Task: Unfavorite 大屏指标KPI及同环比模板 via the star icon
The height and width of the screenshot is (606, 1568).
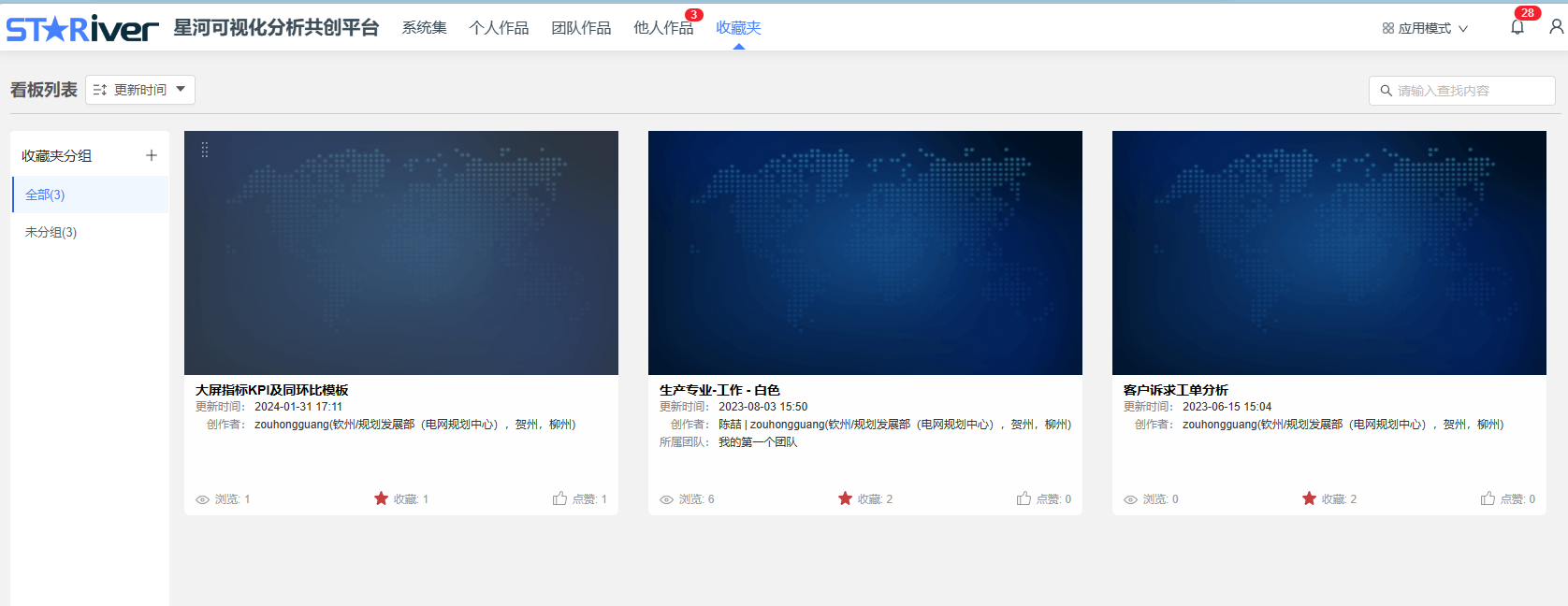Action: click(x=381, y=498)
